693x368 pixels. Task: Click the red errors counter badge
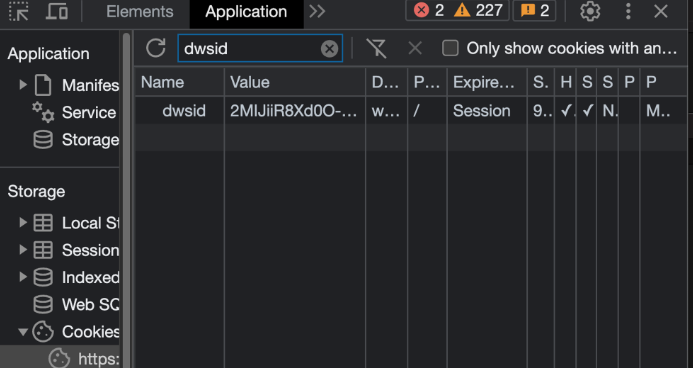point(429,11)
